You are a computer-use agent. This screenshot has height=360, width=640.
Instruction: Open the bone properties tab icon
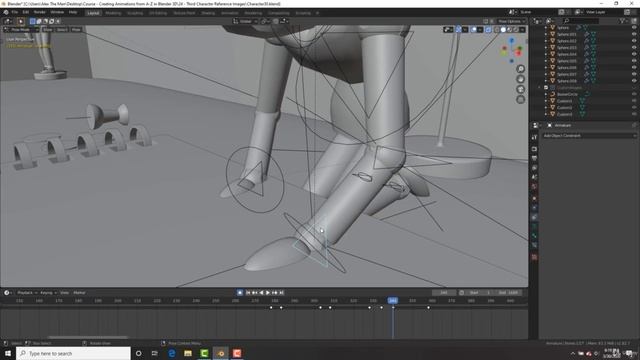(534, 237)
